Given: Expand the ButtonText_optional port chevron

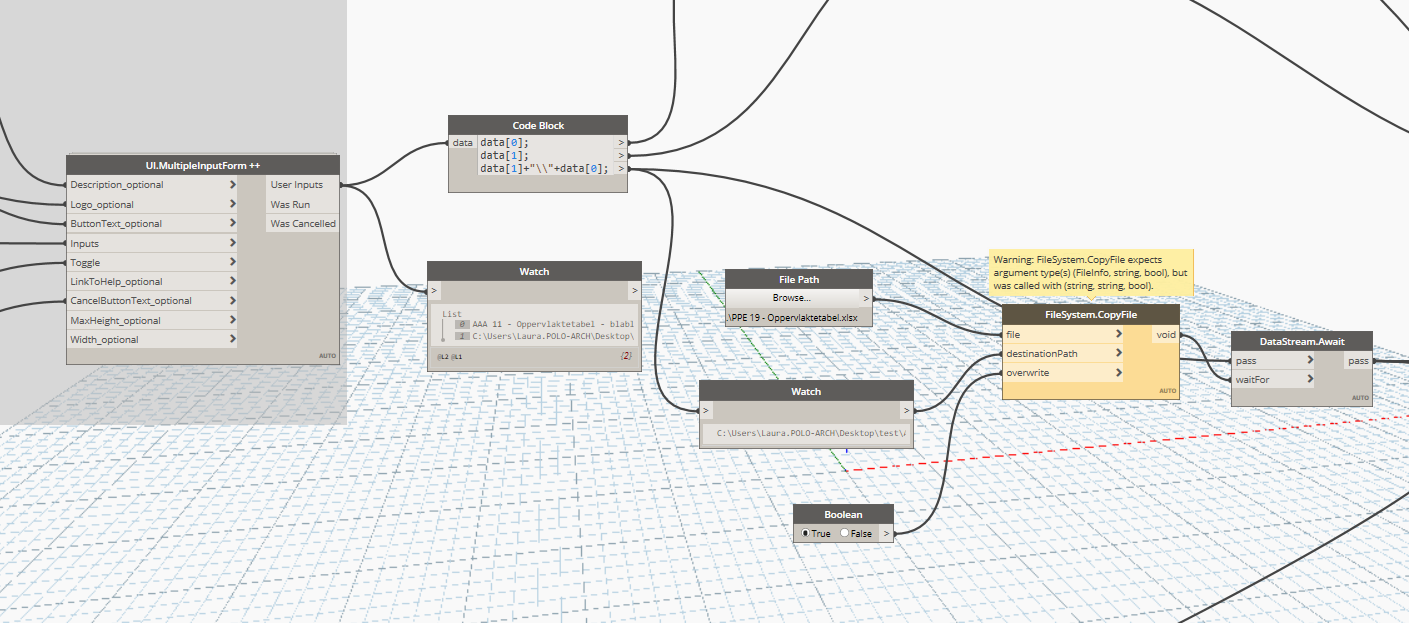Looking at the screenshot, I should pyautogui.click(x=233, y=224).
